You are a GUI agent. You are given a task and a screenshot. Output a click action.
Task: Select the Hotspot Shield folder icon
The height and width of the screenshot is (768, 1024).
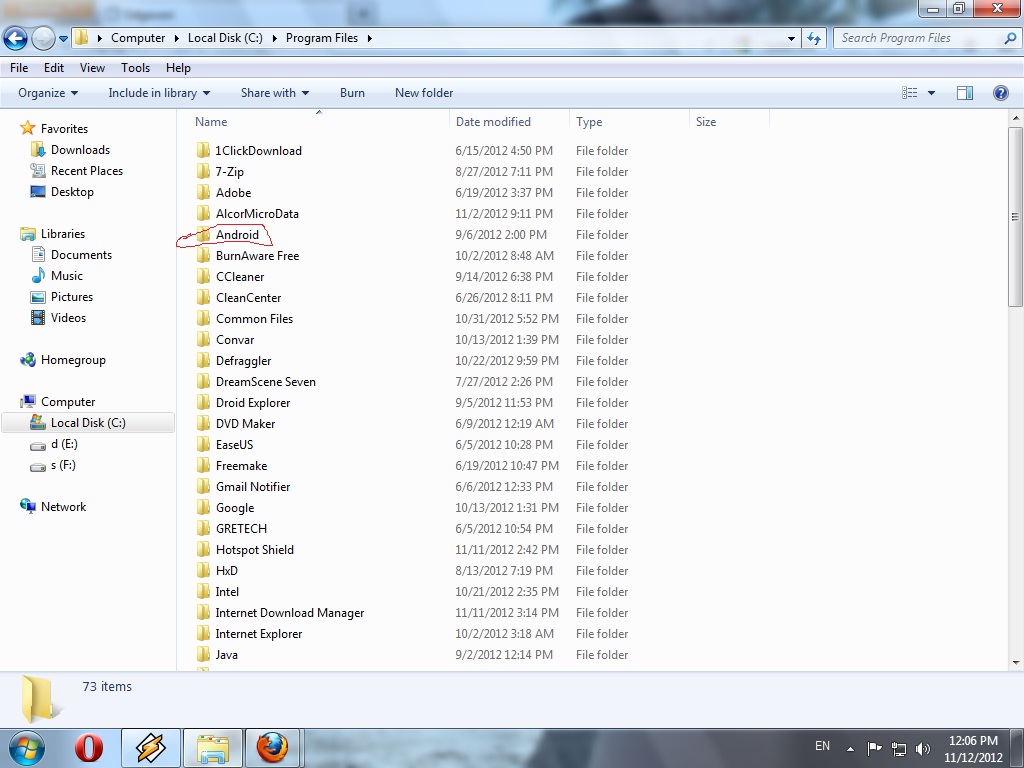click(x=204, y=549)
